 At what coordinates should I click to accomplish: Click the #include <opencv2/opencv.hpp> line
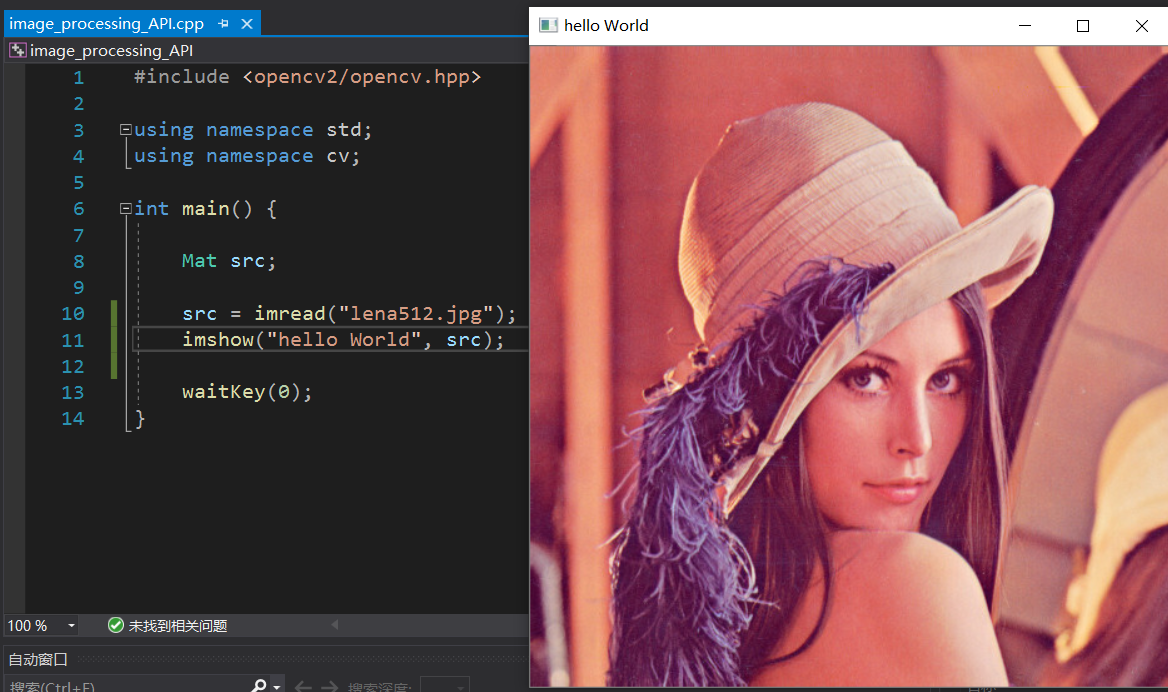pyautogui.click(x=308, y=77)
